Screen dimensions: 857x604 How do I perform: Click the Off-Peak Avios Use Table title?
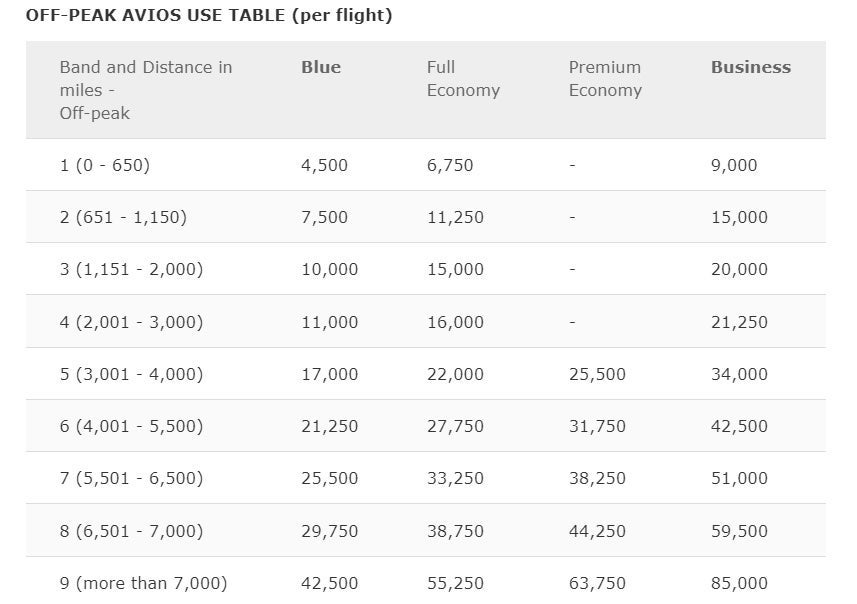209,16
